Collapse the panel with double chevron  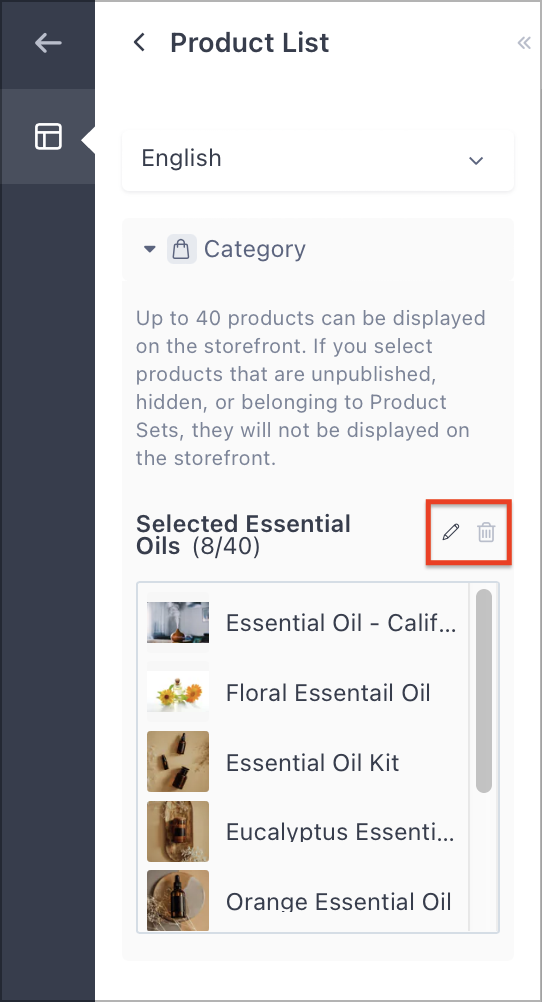(524, 43)
